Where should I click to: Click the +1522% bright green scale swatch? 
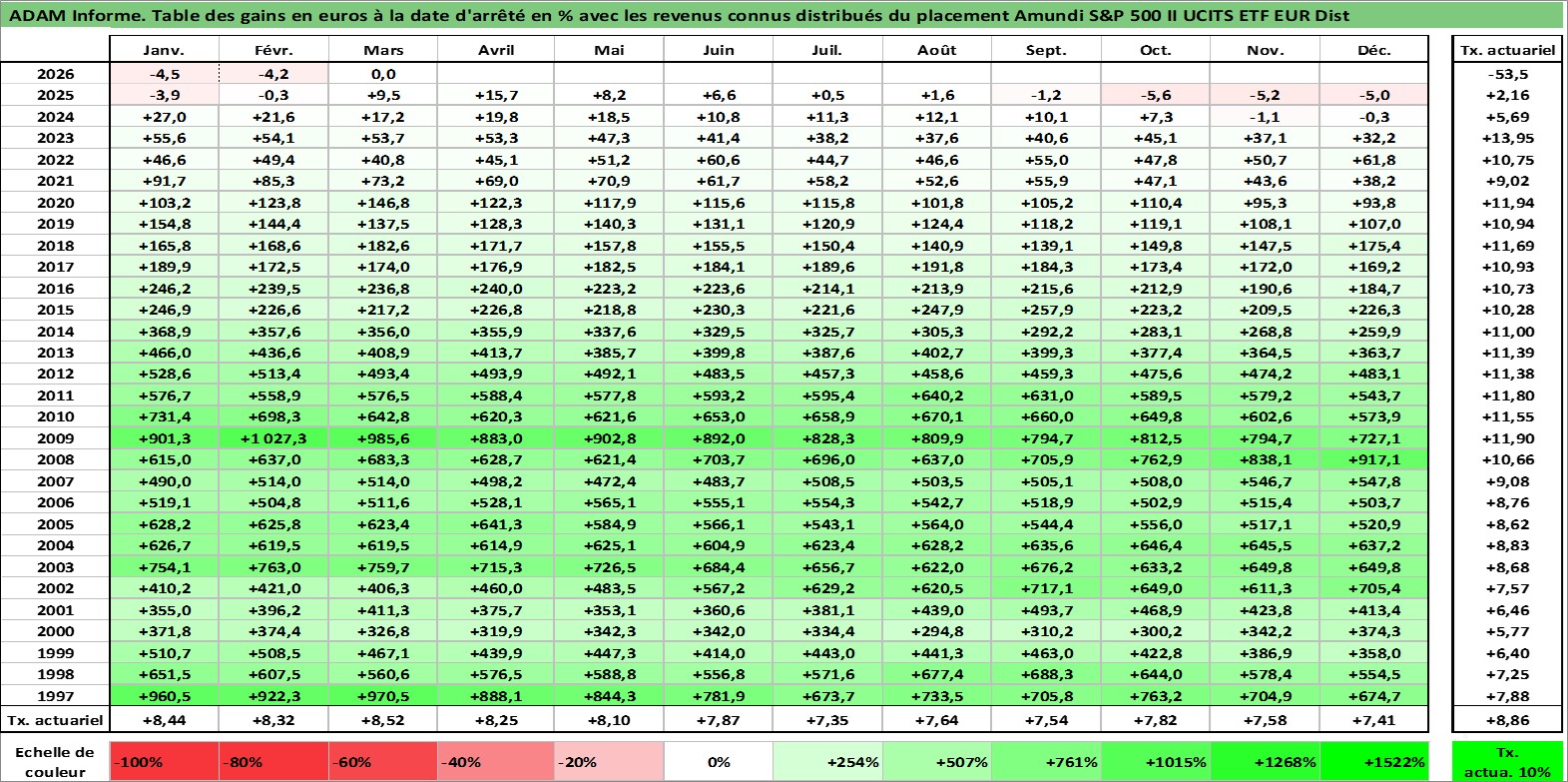click(1373, 761)
